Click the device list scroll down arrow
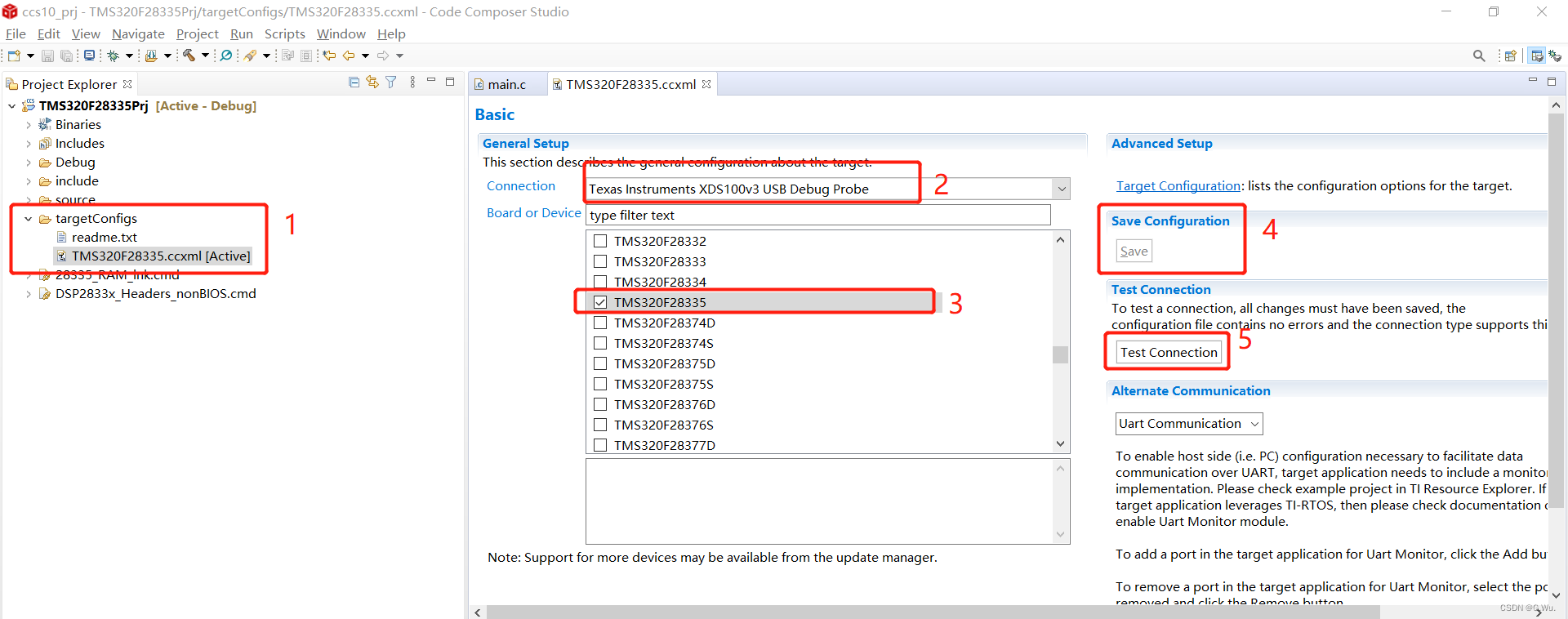Viewport: 1568px width, 619px height. point(1060,444)
